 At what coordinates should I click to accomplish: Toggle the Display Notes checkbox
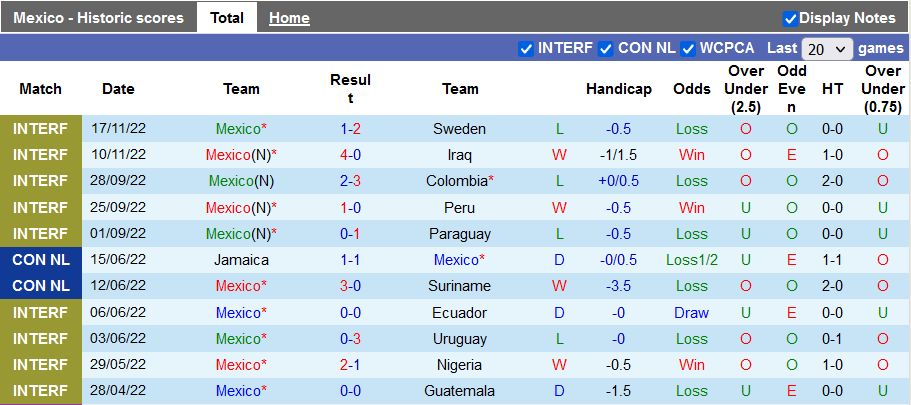pos(790,18)
